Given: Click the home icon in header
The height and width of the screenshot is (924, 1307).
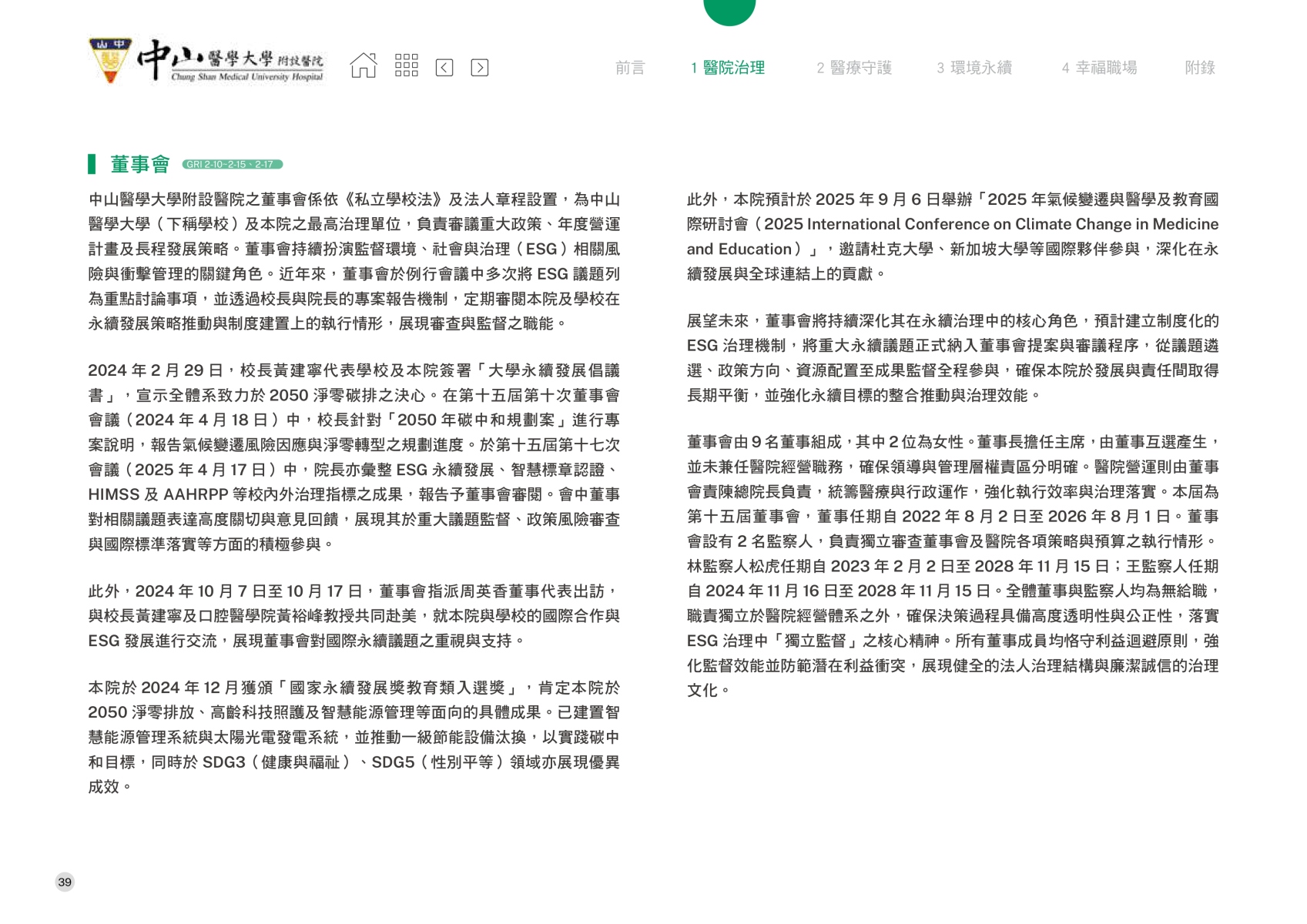Looking at the screenshot, I should [364, 66].
